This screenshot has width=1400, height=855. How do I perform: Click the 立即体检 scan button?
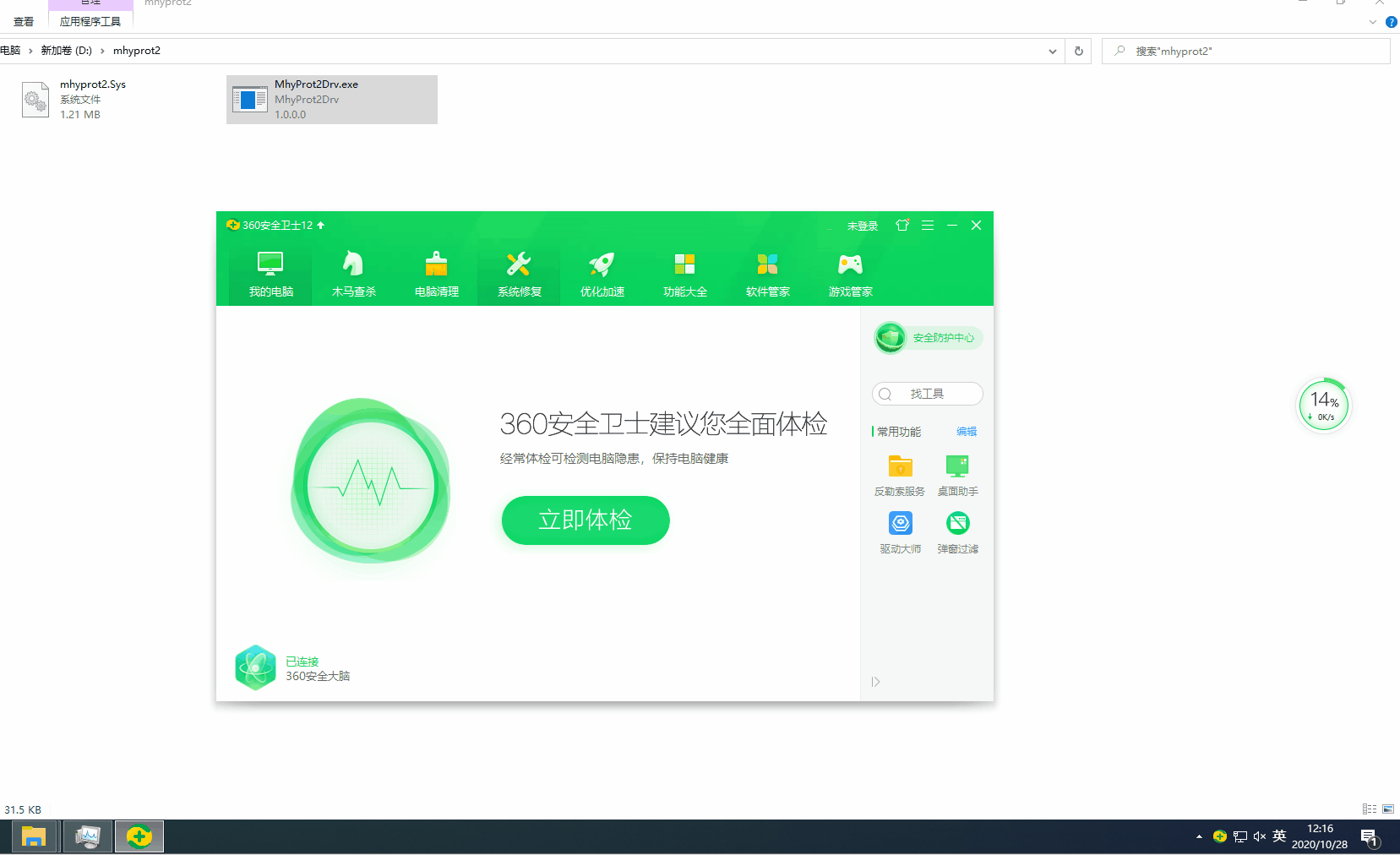point(586,520)
